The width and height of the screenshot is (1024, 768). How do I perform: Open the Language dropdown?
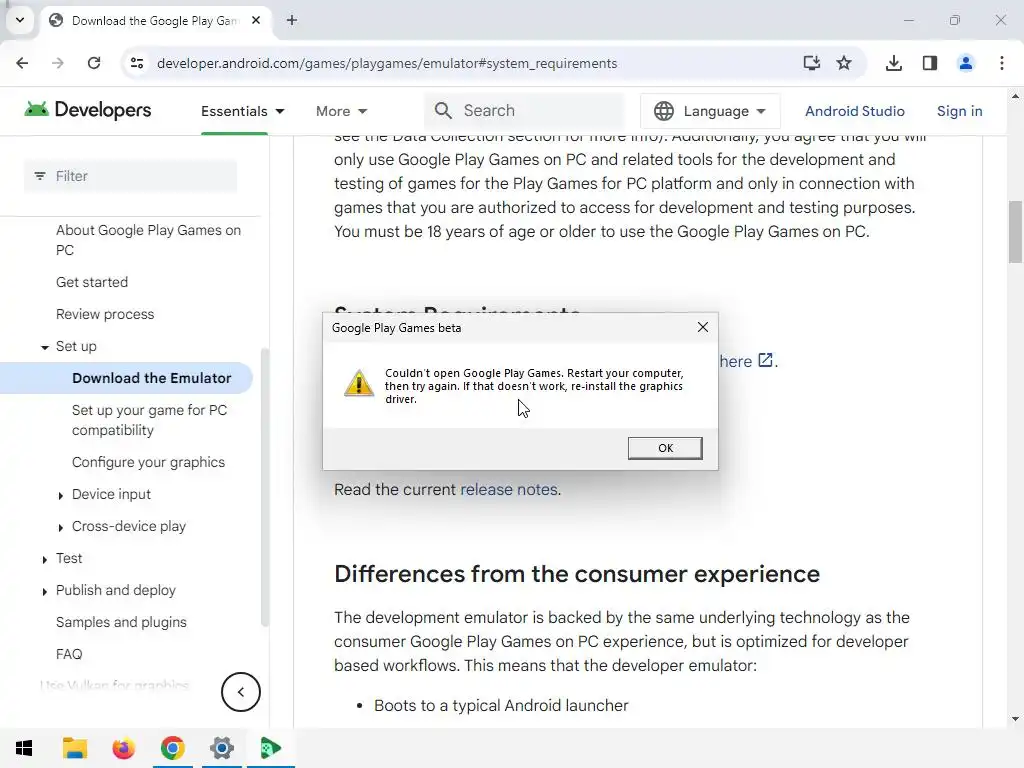pyautogui.click(x=710, y=111)
